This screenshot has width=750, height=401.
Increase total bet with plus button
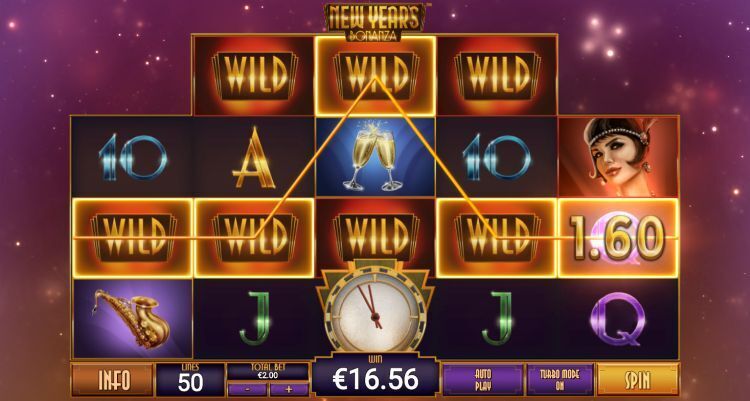click(x=288, y=389)
